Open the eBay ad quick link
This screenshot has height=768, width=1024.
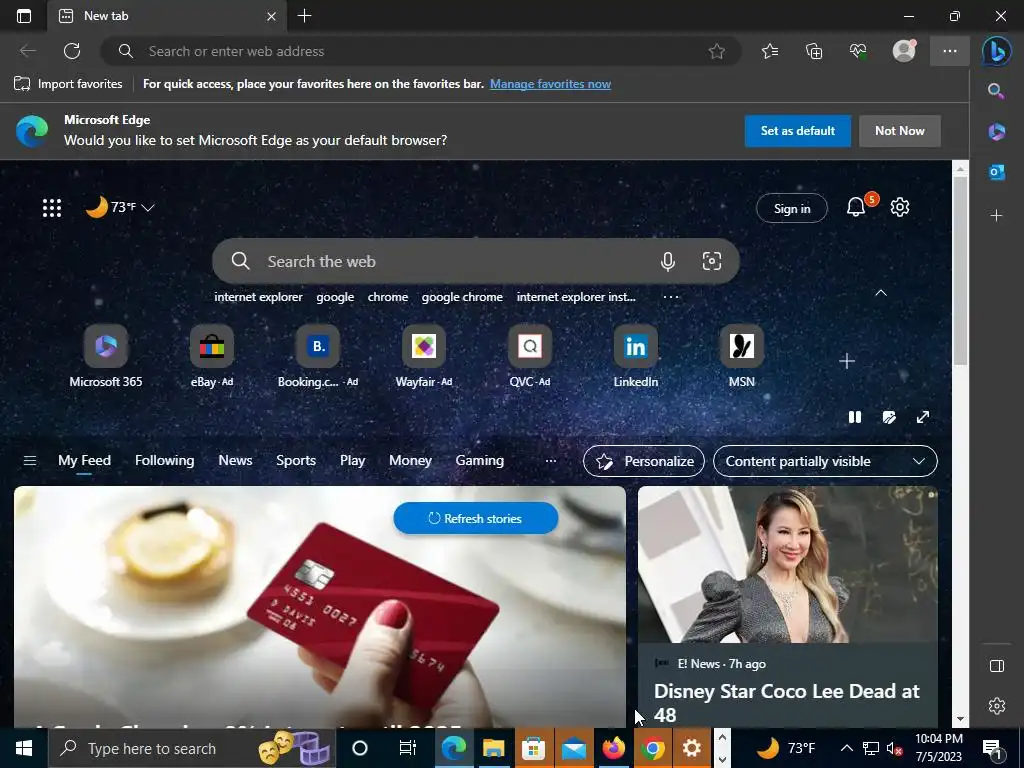[x=212, y=356]
